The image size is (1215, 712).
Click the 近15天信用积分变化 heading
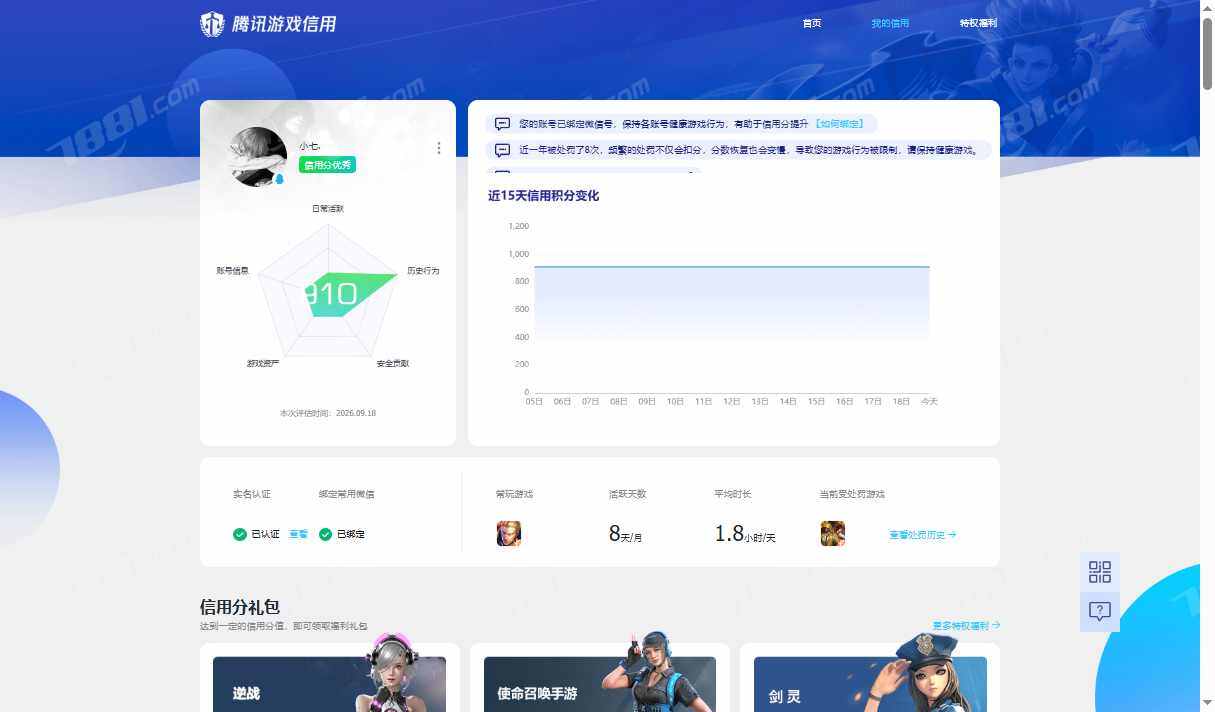[544, 196]
